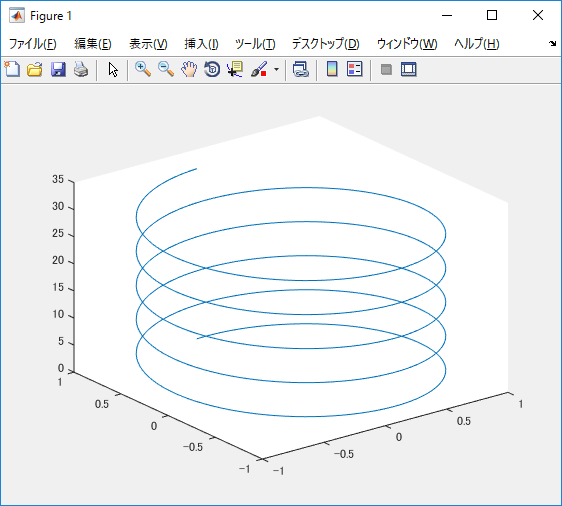The width and height of the screenshot is (562, 506).
Task: Click the z-axis tick label 20
Action: pyautogui.click(x=58, y=260)
